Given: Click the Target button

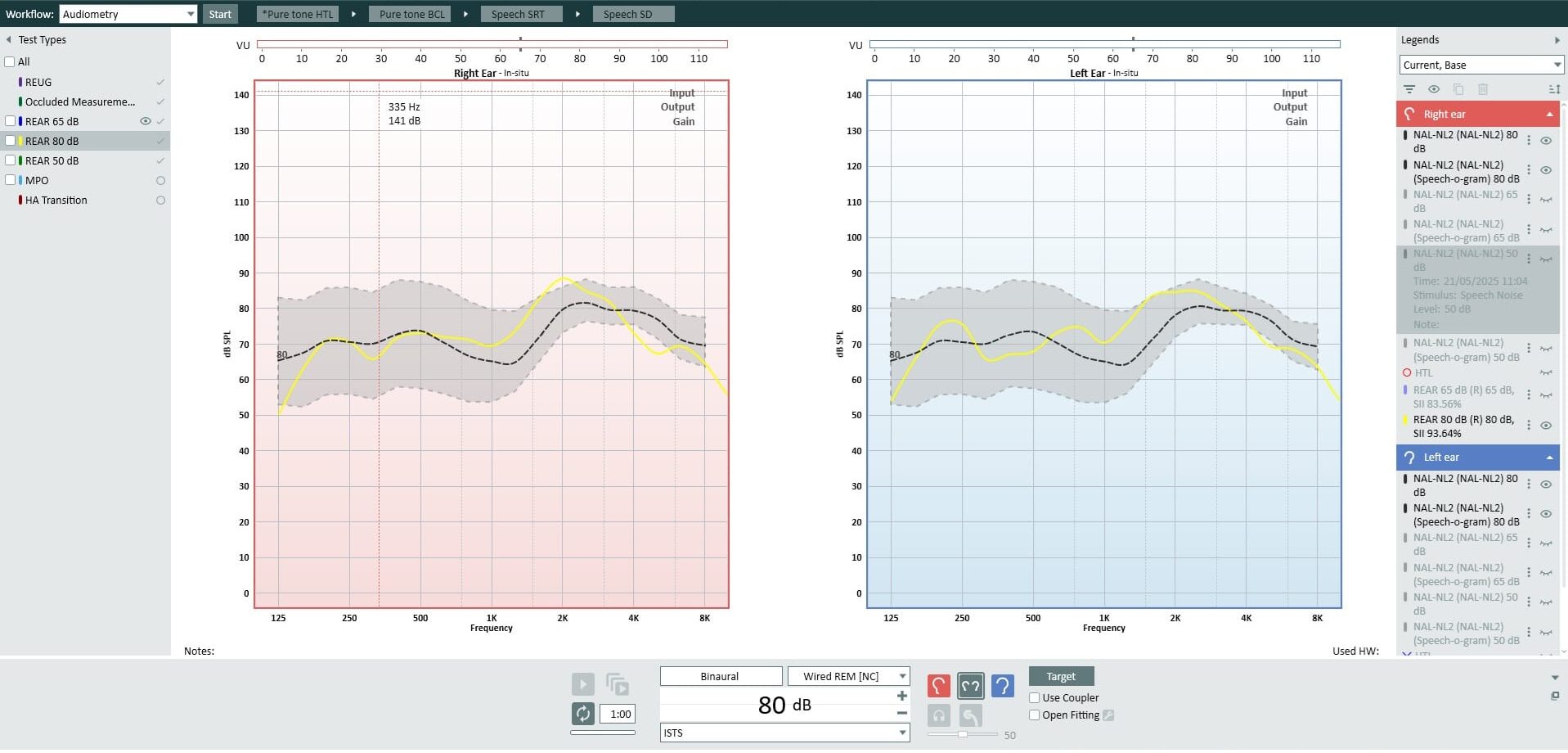Looking at the screenshot, I should tap(1061, 676).
